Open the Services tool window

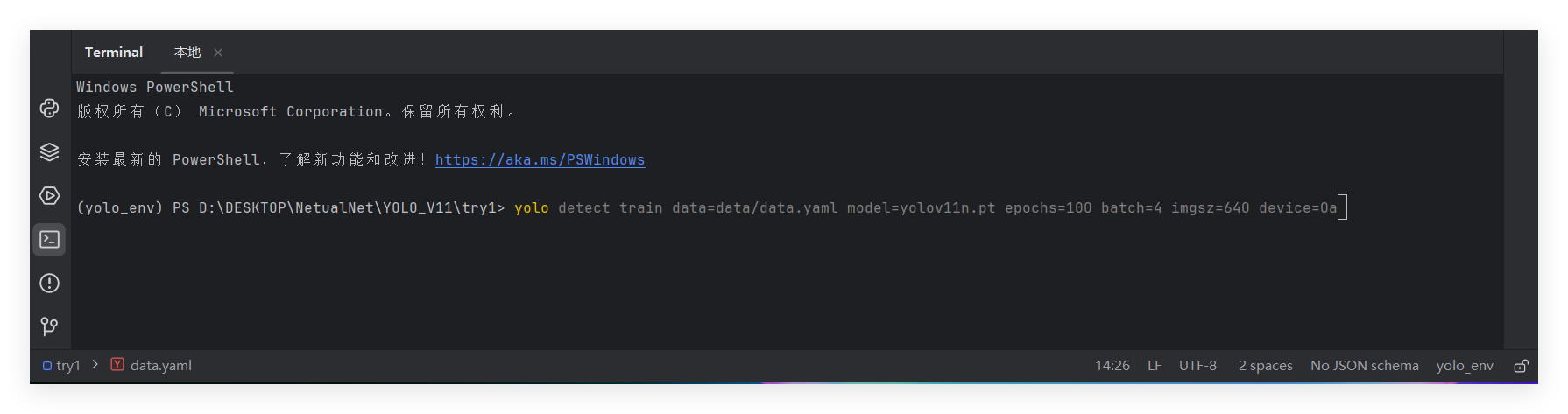point(49,195)
